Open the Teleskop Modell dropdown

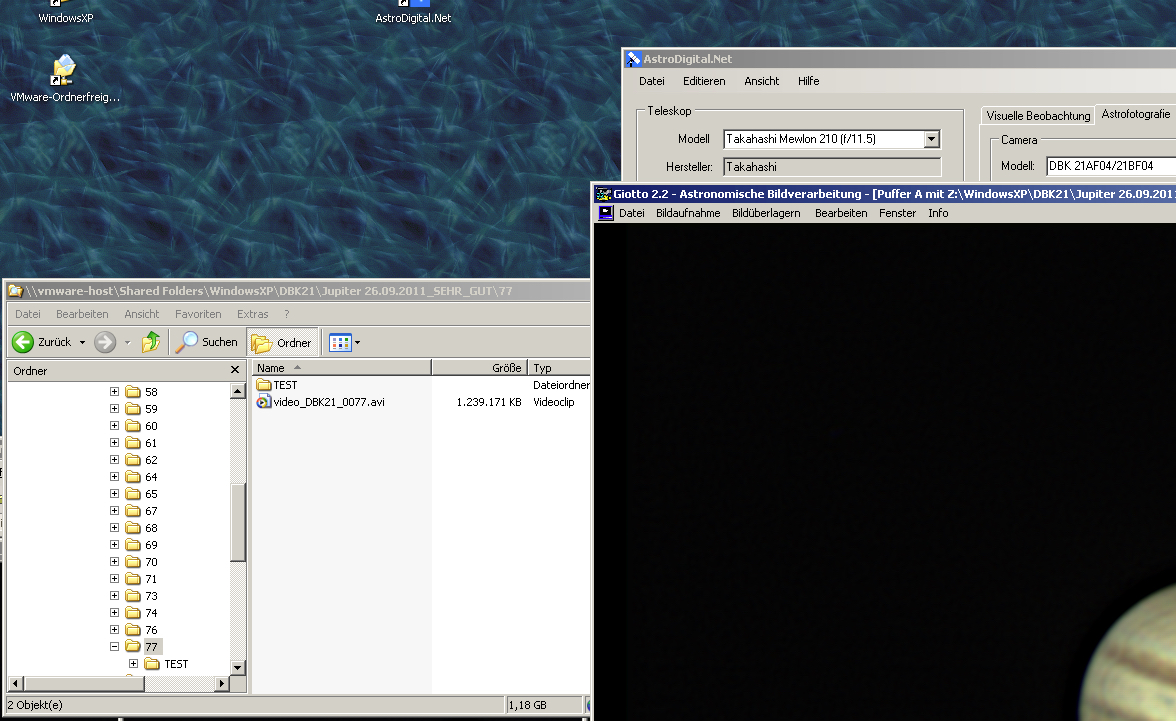pyautogui.click(x=932, y=139)
